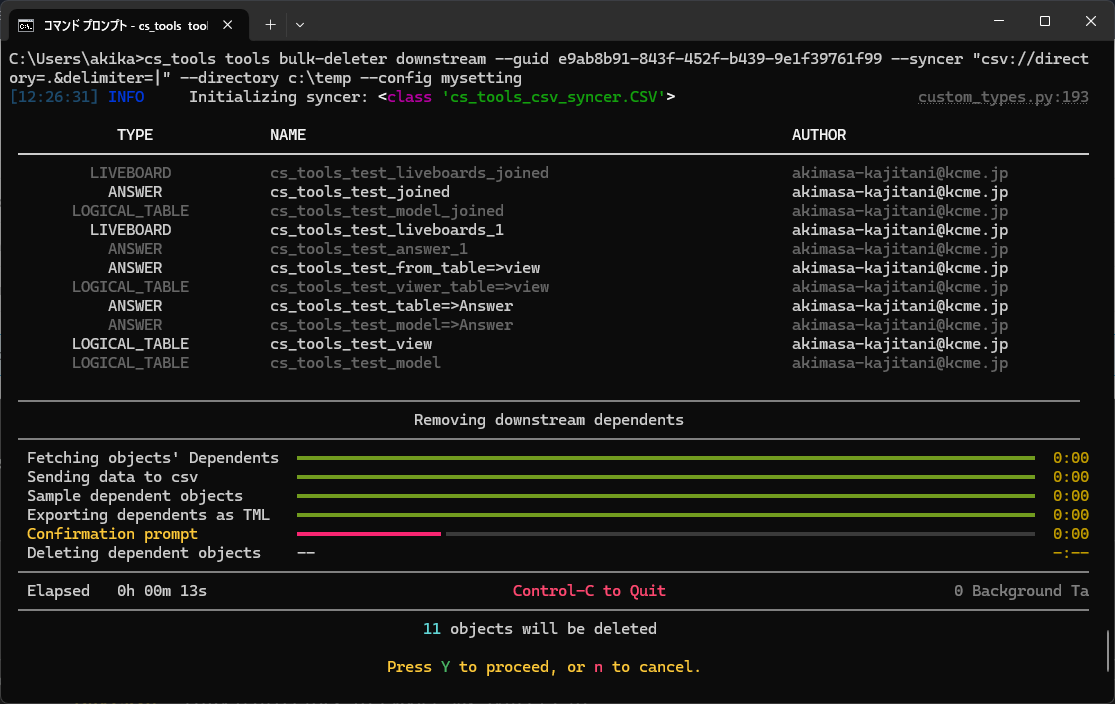Click the vertical scrollbar thumb
The width and height of the screenshot is (1115, 704).
click(1107, 650)
